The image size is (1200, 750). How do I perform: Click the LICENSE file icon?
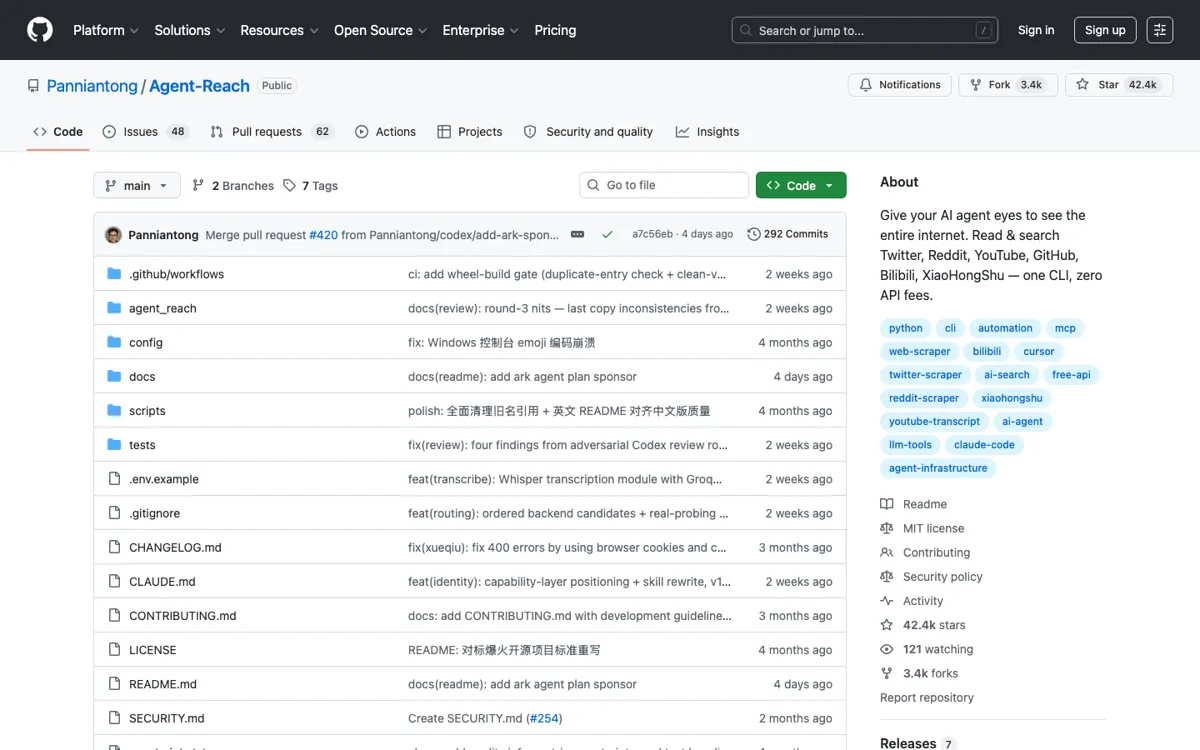[114, 650]
